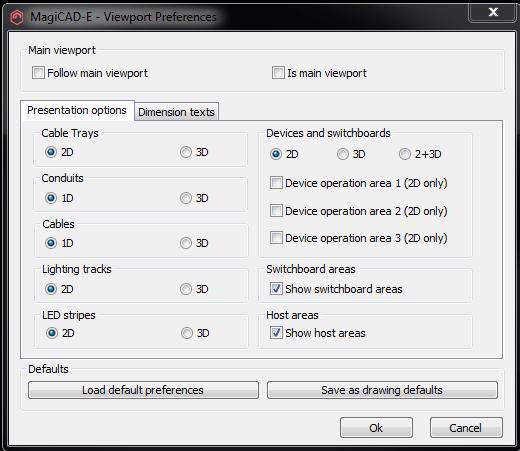520x451 pixels.
Task: Select 2+3D for Devices and switchboards
Action: 405,154
